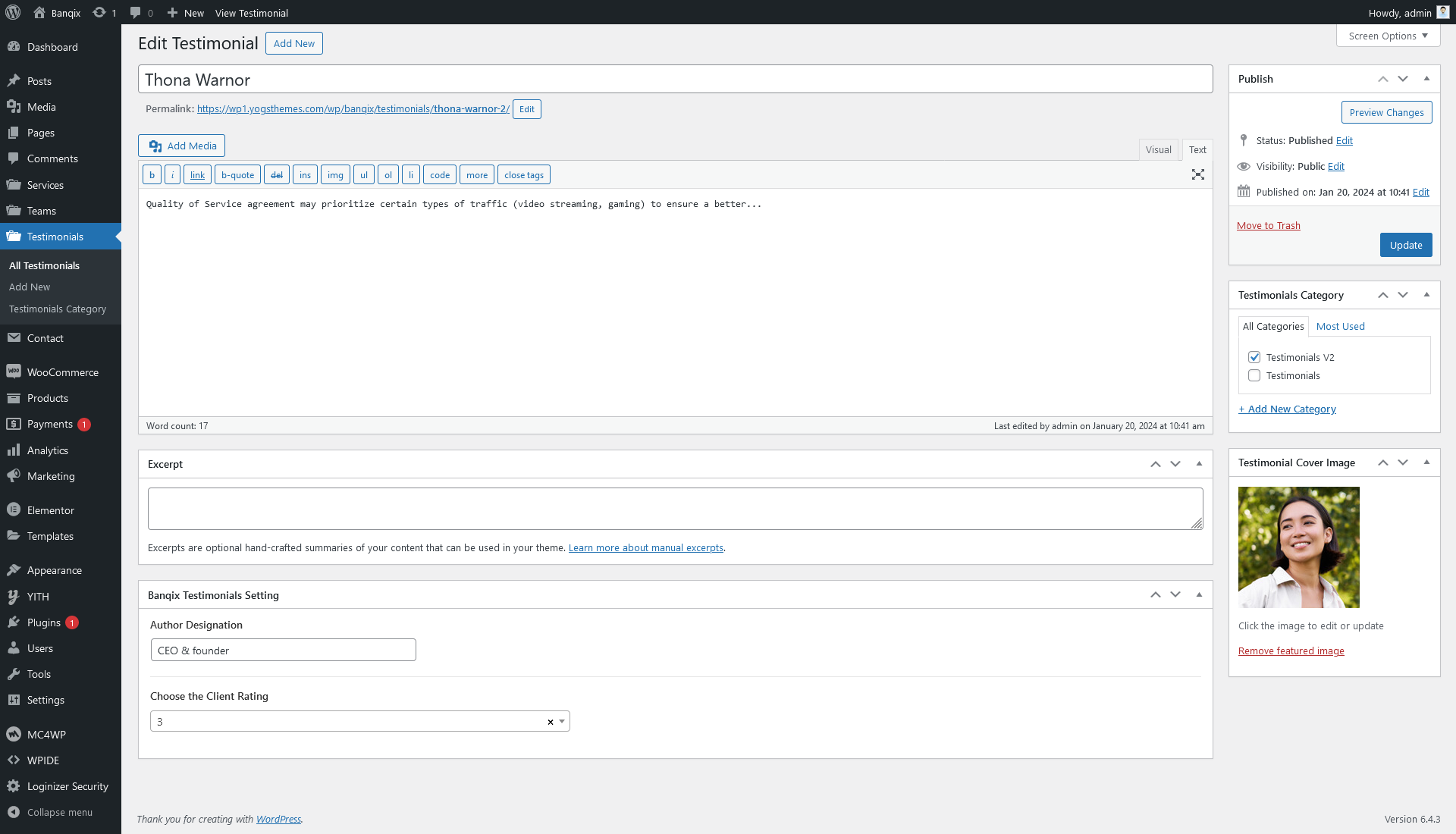This screenshot has width=1456, height=834.
Task: Click the comments bubble icon in admin bar
Action: click(136, 12)
